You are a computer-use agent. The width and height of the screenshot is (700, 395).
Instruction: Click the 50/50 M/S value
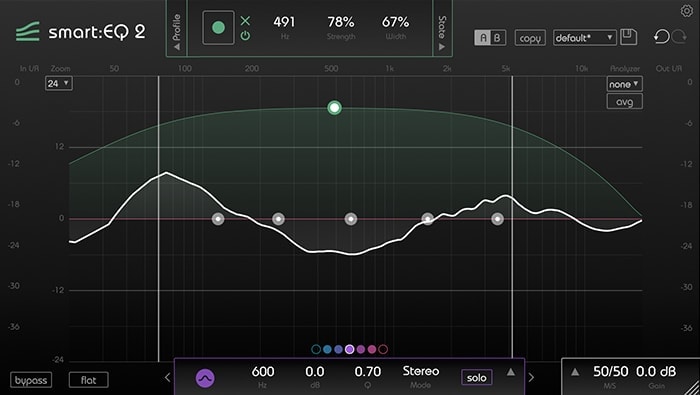(x=610, y=371)
